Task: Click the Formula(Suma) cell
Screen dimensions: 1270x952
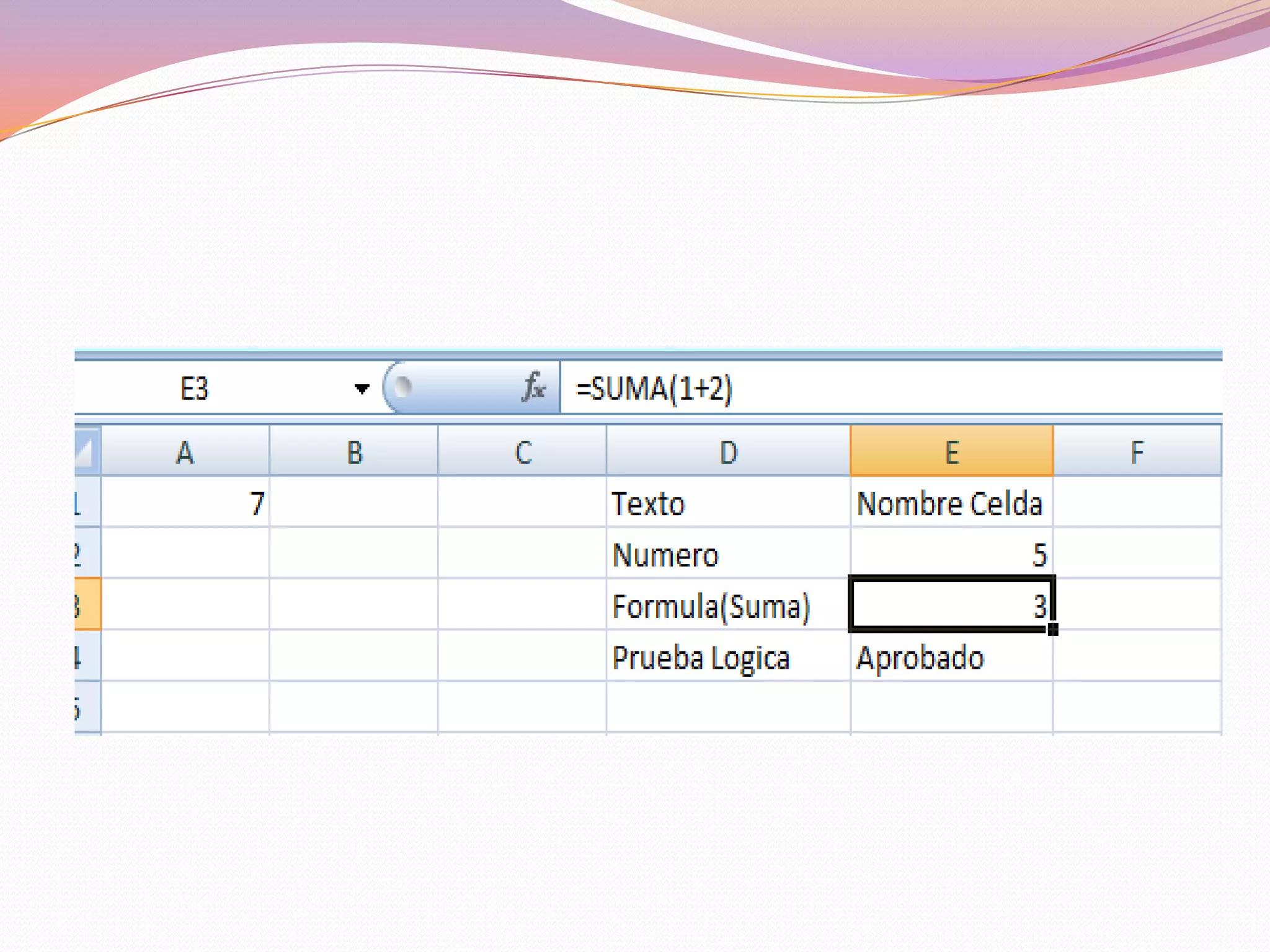Action: (x=728, y=606)
